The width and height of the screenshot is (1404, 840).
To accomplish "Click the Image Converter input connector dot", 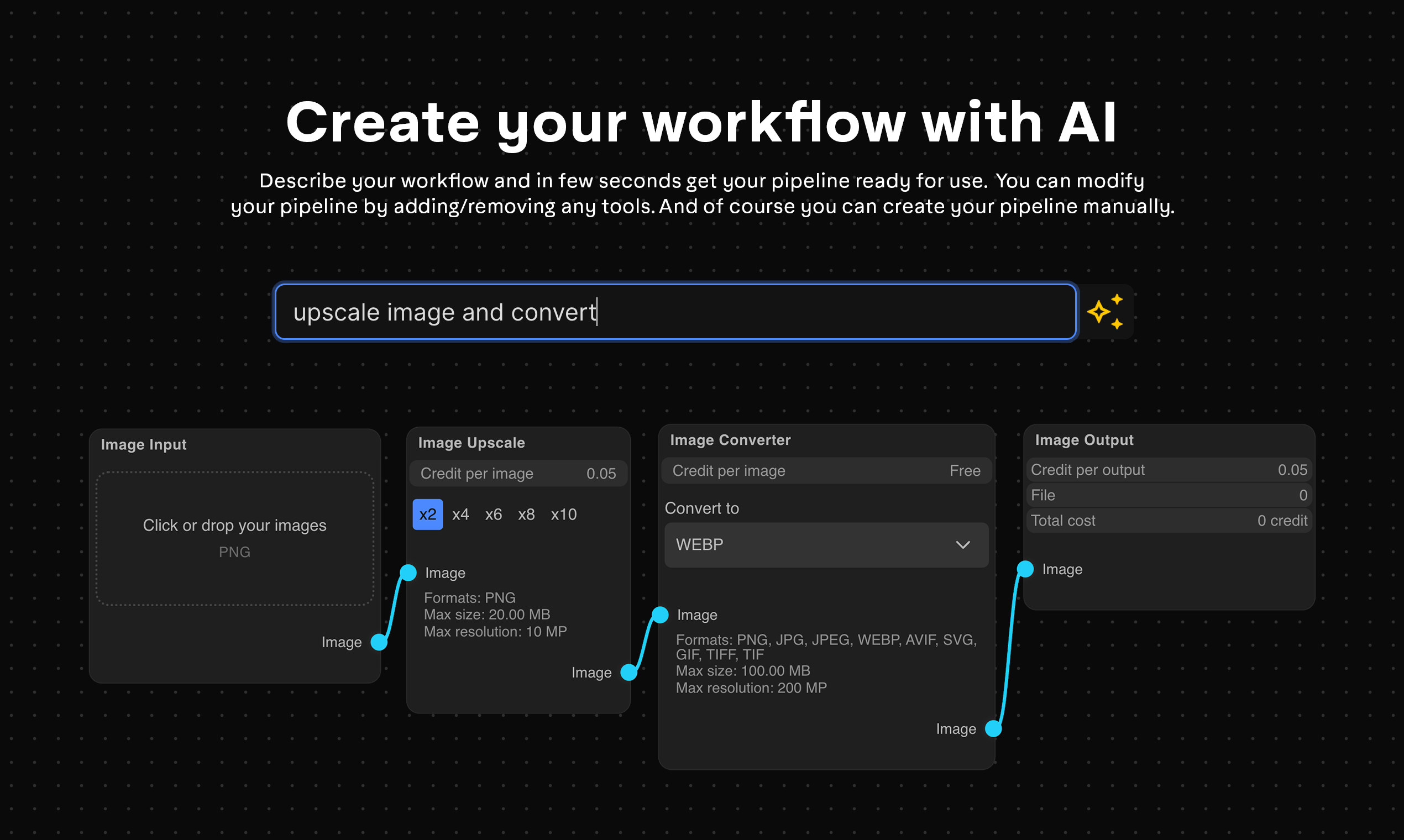I will (660, 614).
